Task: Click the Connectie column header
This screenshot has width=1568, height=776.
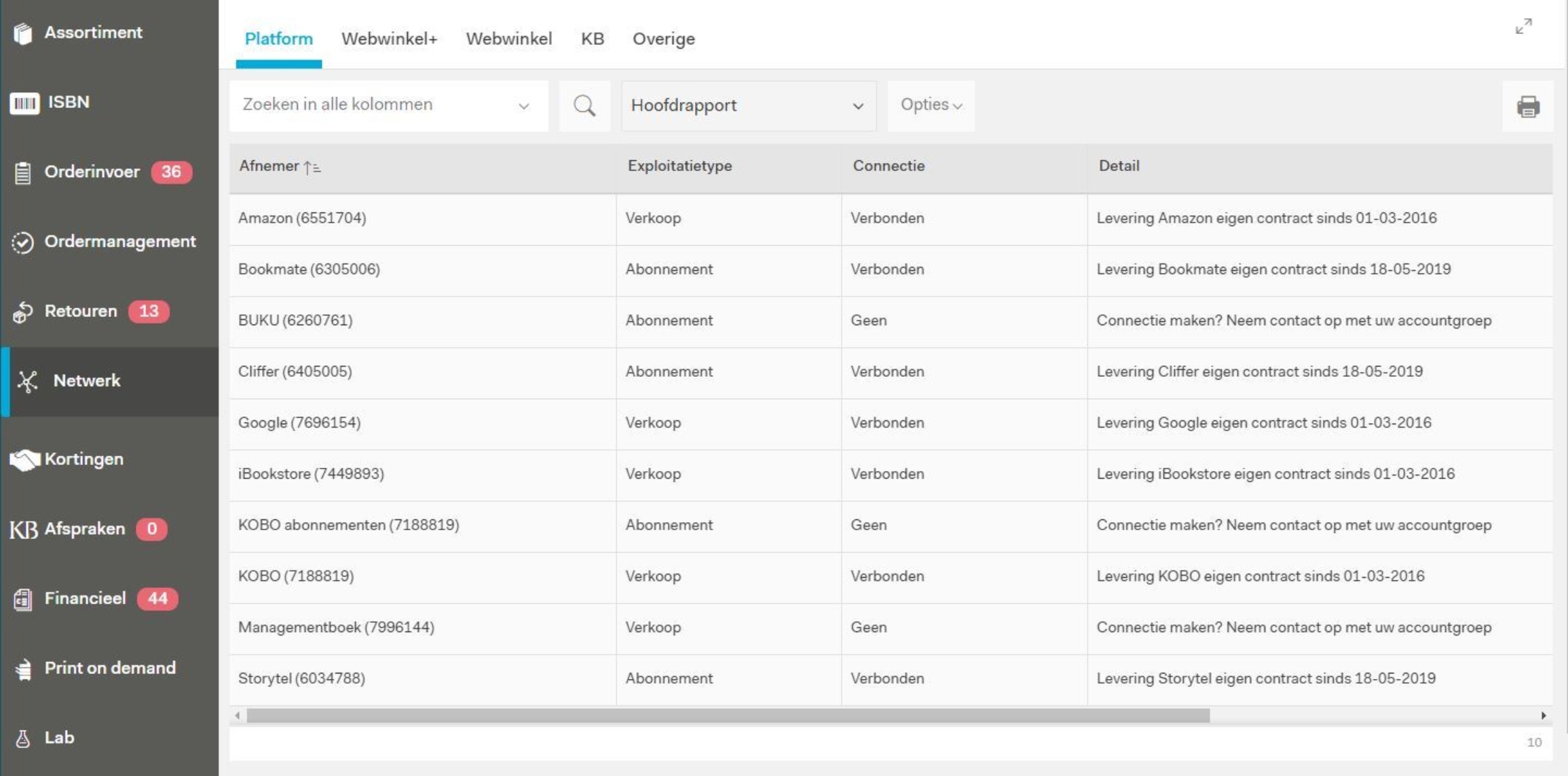Action: 888,166
